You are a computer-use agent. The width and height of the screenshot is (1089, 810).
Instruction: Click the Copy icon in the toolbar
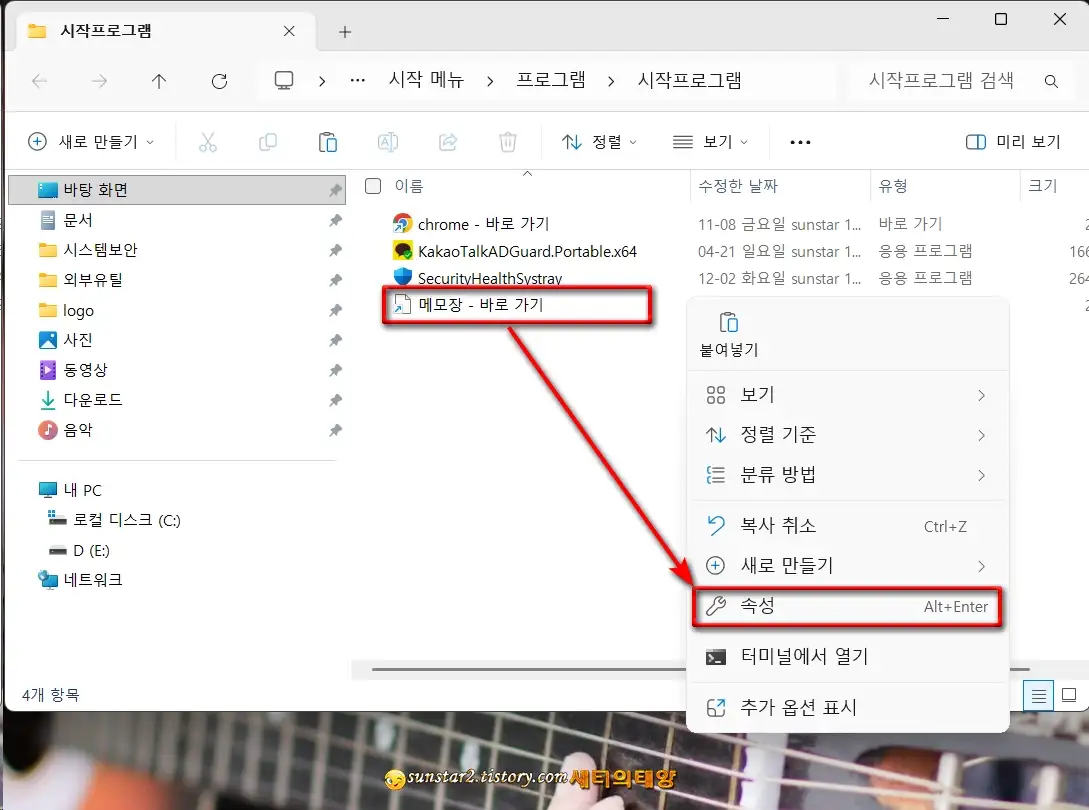click(x=268, y=141)
